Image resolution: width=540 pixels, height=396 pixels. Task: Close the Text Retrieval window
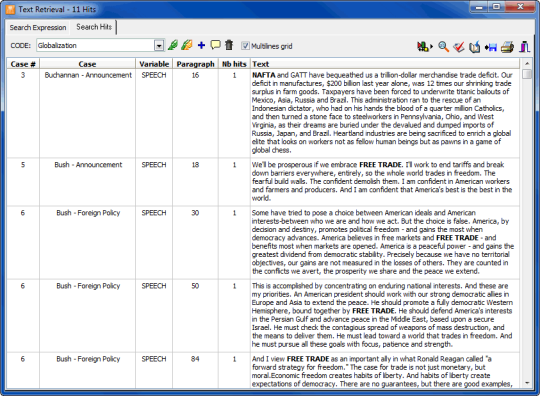(520, 7)
